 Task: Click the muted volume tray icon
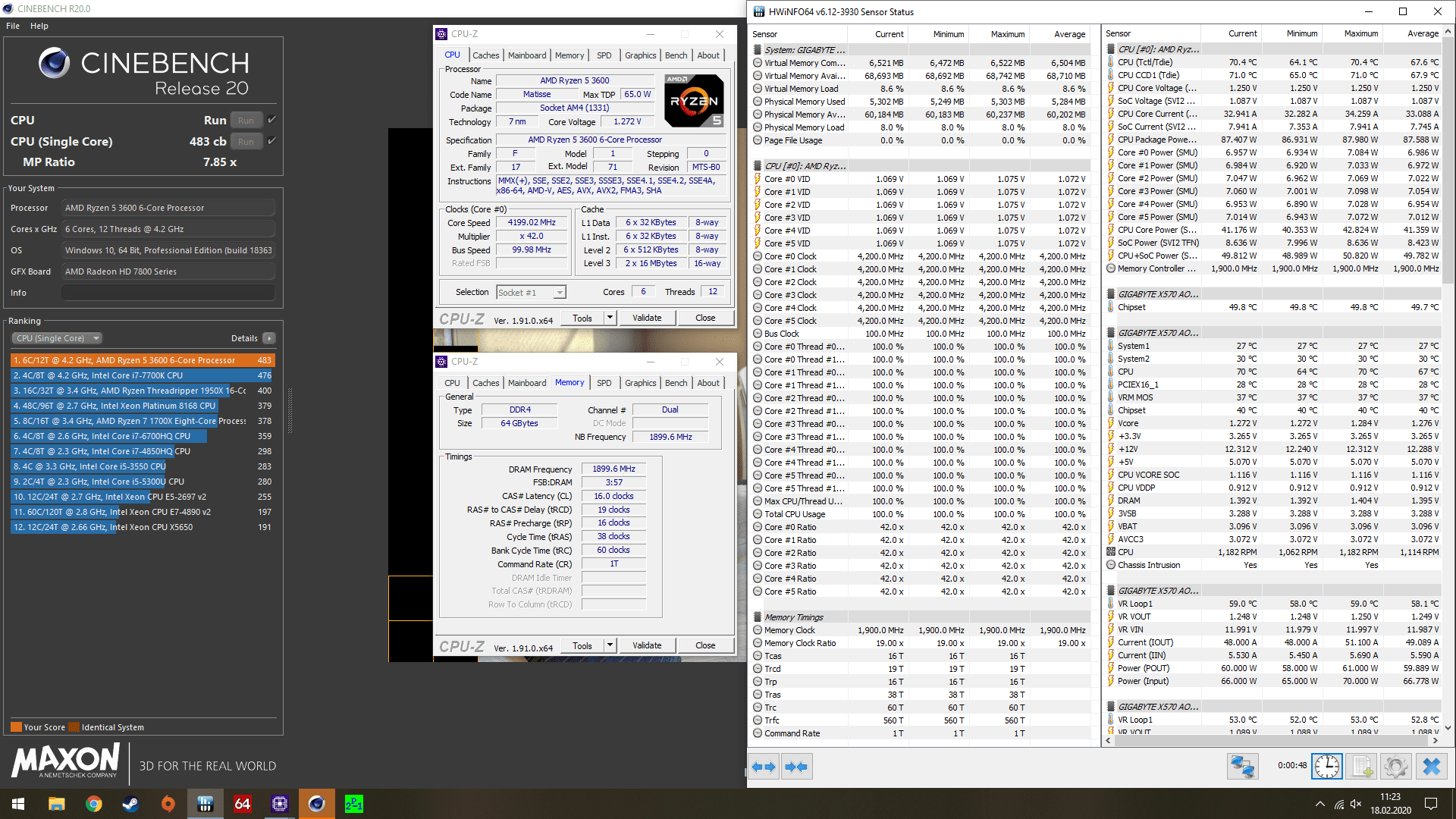point(1357,804)
